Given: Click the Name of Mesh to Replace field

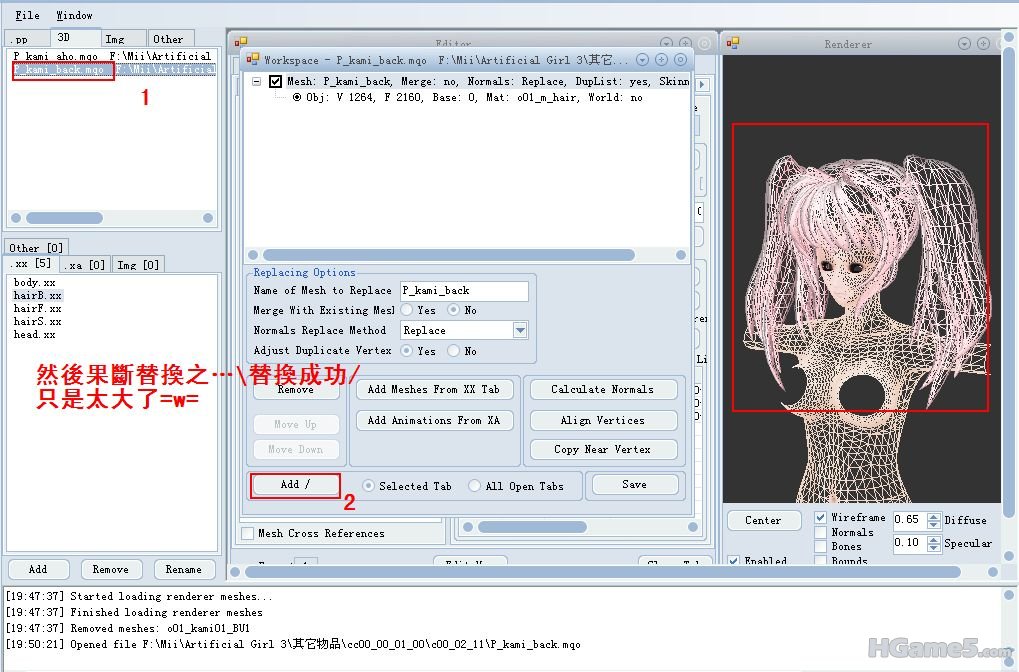Looking at the screenshot, I should click(464, 291).
